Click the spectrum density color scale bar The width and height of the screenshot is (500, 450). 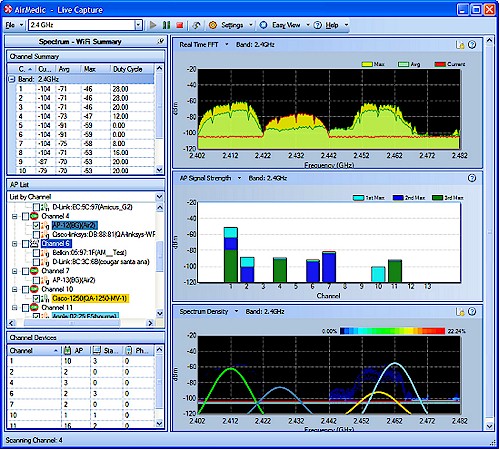(x=392, y=331)
